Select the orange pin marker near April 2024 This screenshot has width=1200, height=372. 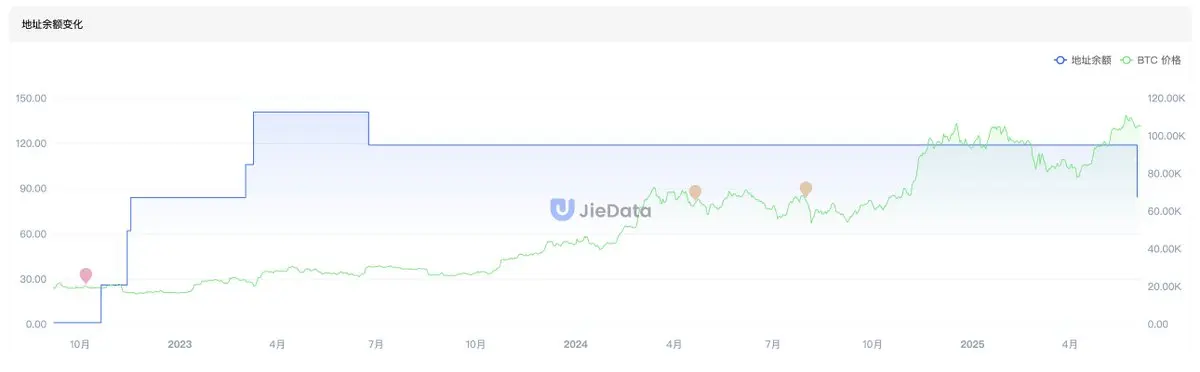click(695, 192)
